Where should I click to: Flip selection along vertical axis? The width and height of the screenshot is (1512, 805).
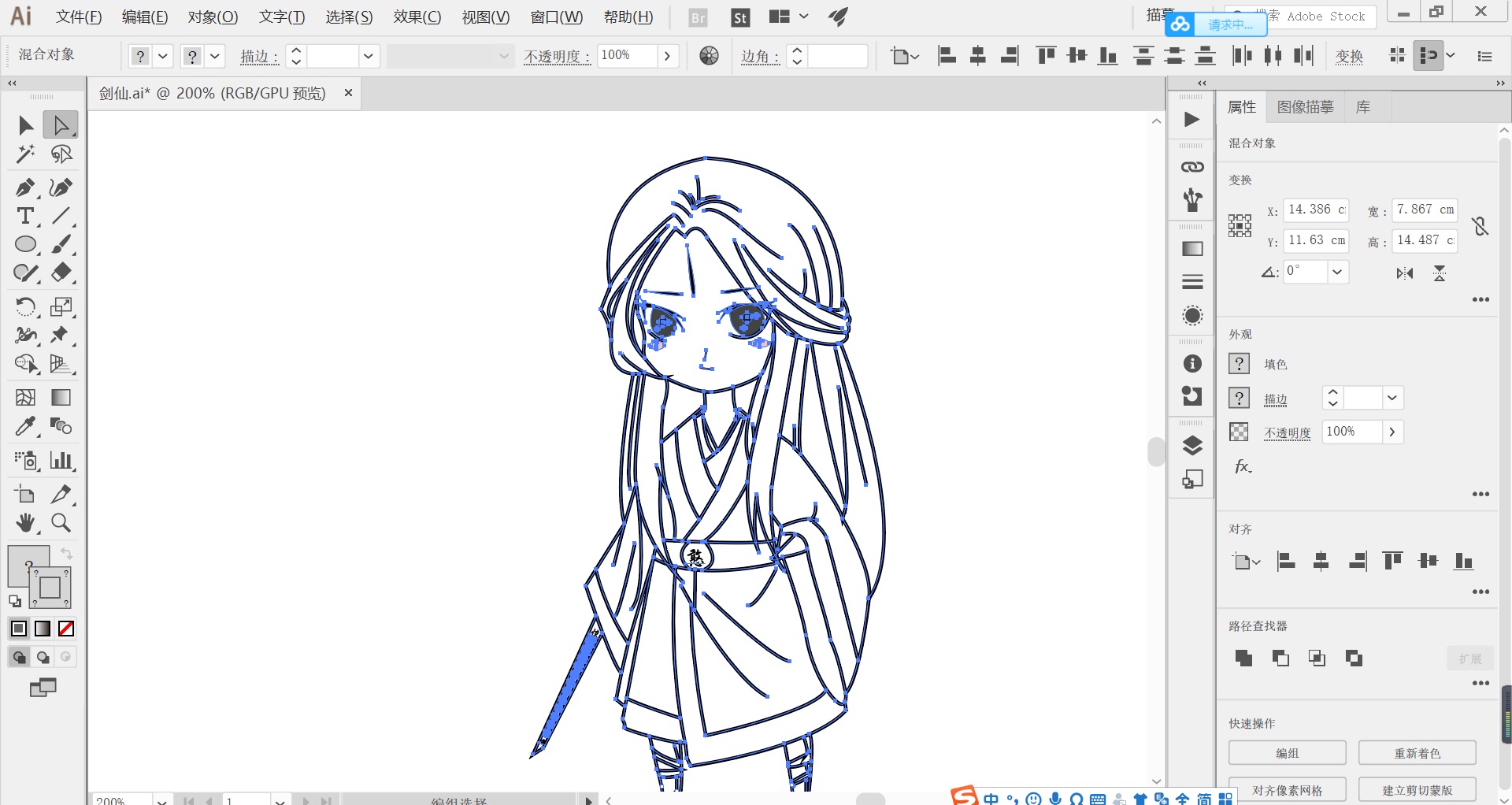coord(1440,273)
